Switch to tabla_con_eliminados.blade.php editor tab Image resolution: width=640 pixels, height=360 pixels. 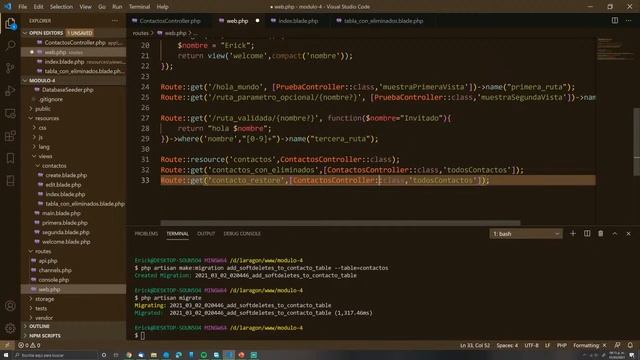coord(382,20)
